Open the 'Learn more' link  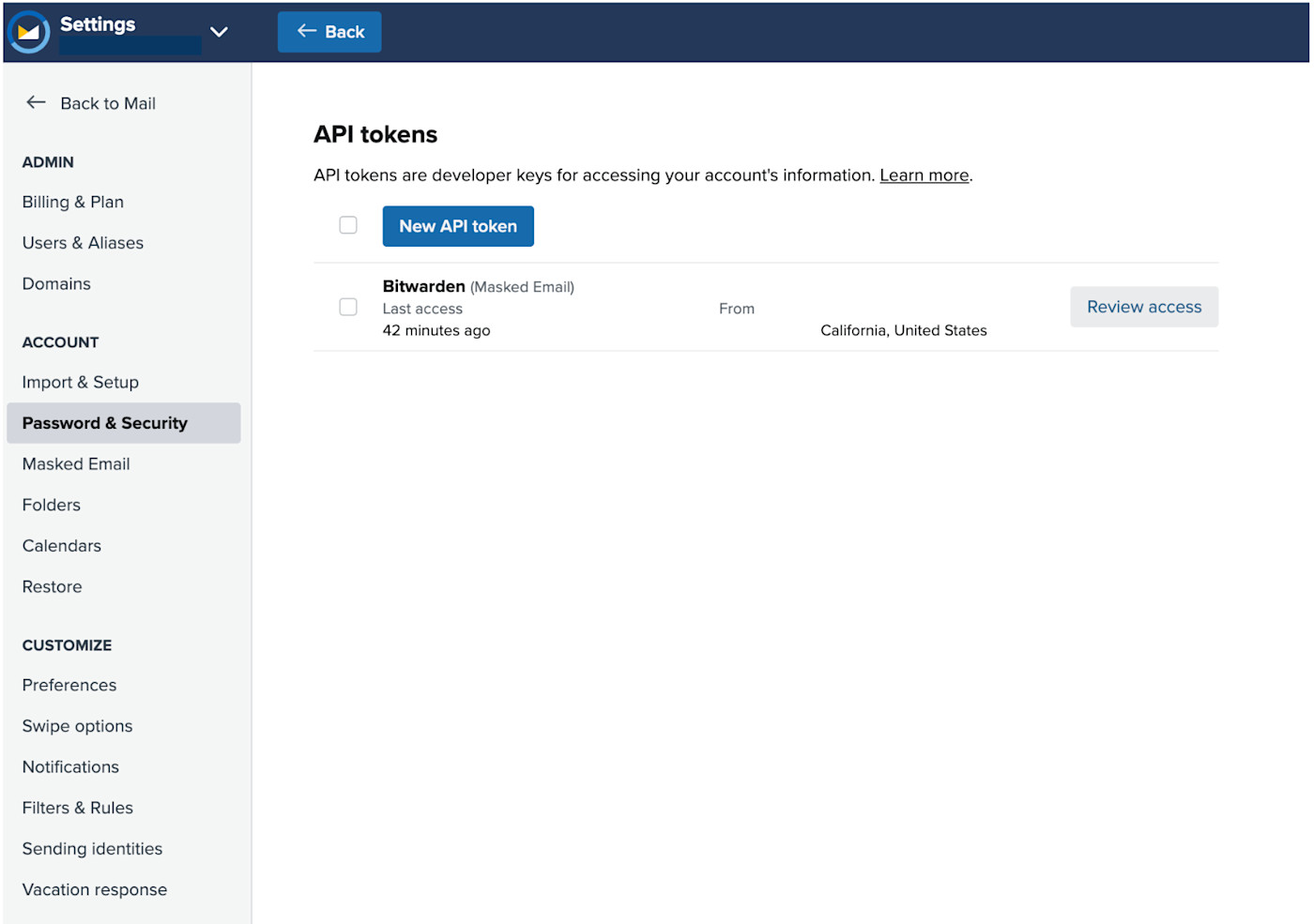[924, 174]
